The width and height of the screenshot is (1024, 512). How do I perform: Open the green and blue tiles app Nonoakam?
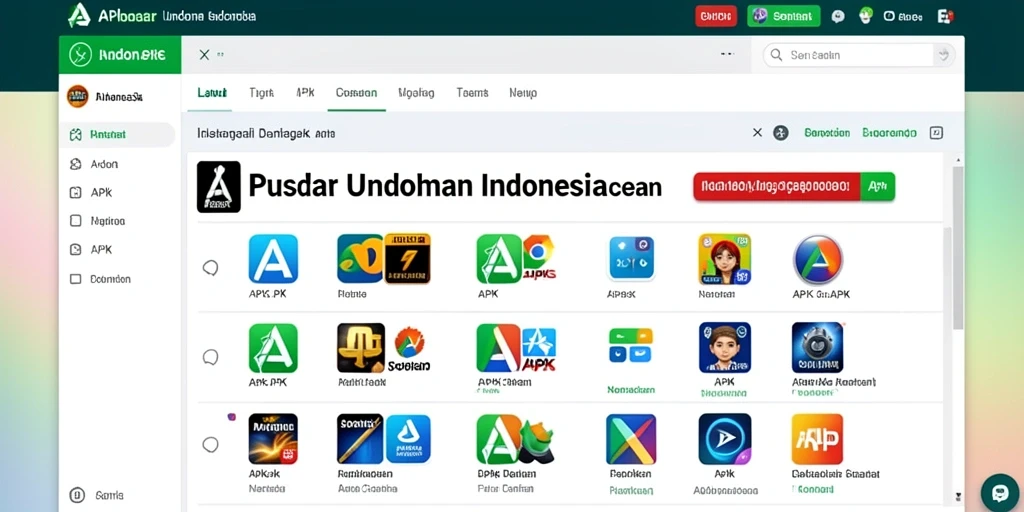[x=631, y=345]
